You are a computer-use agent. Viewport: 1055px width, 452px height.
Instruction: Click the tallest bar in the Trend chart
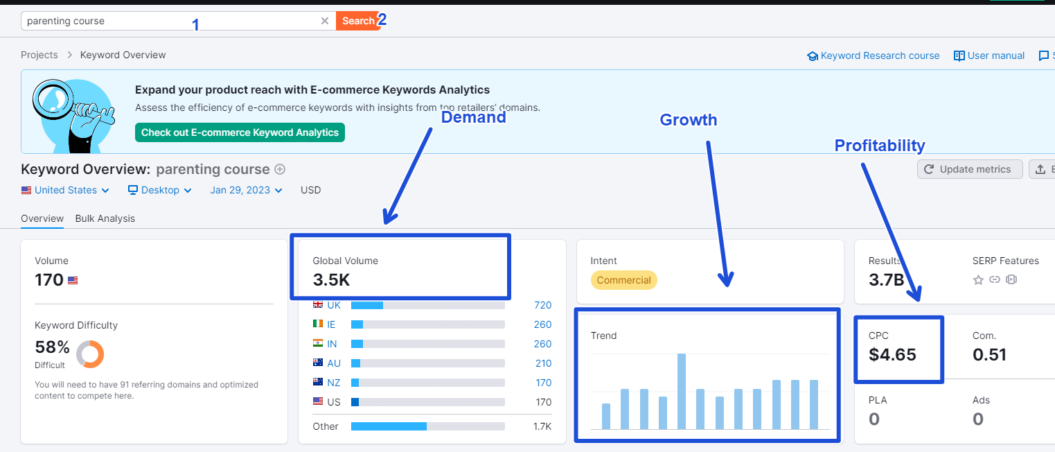[x=681, y=391]
